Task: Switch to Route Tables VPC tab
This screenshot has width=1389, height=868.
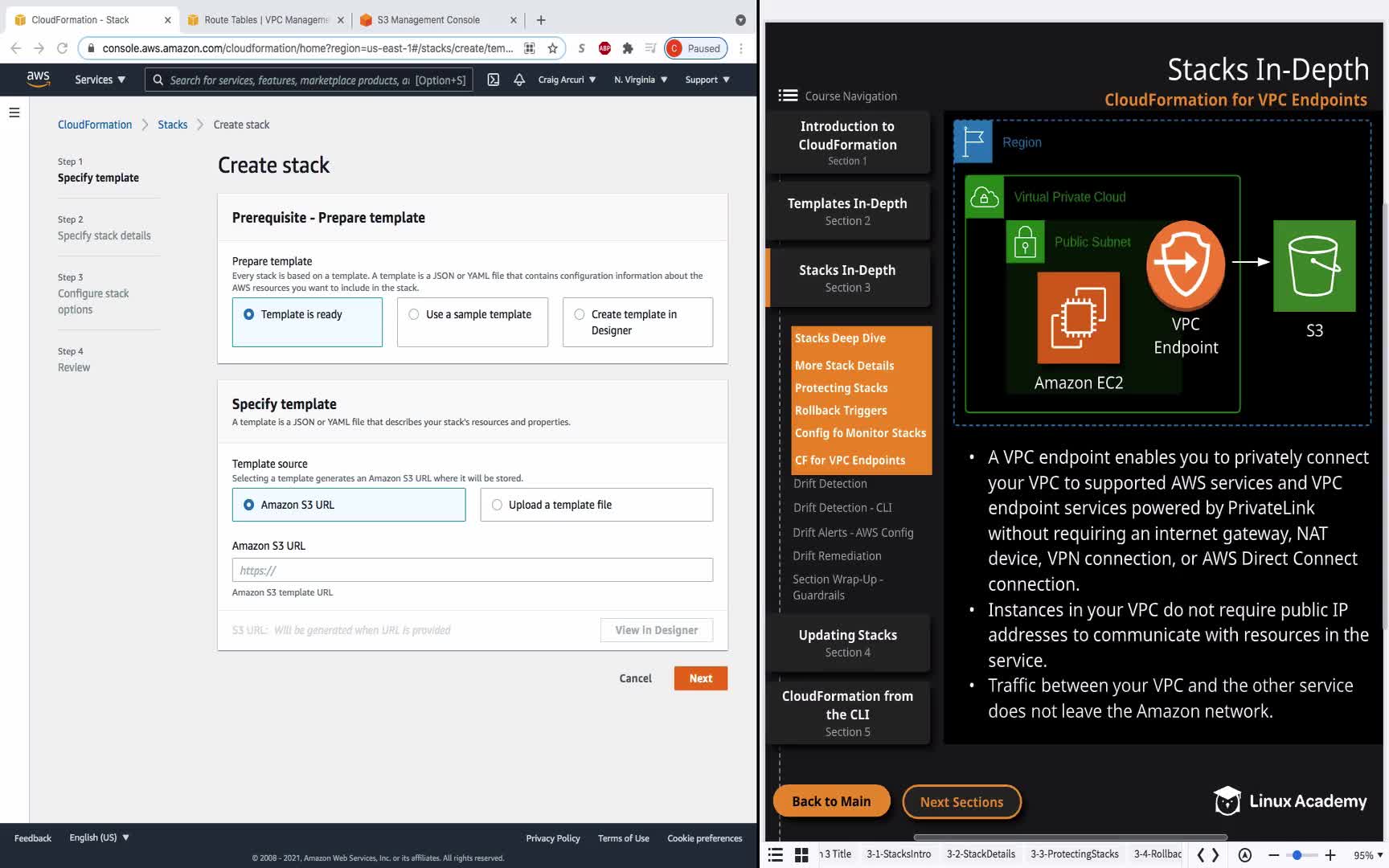Action: [264, 20]
